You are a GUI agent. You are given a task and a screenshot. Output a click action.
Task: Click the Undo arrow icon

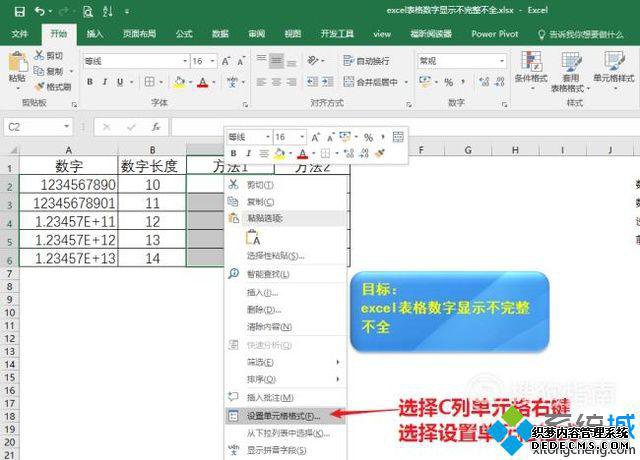(40, 11)
